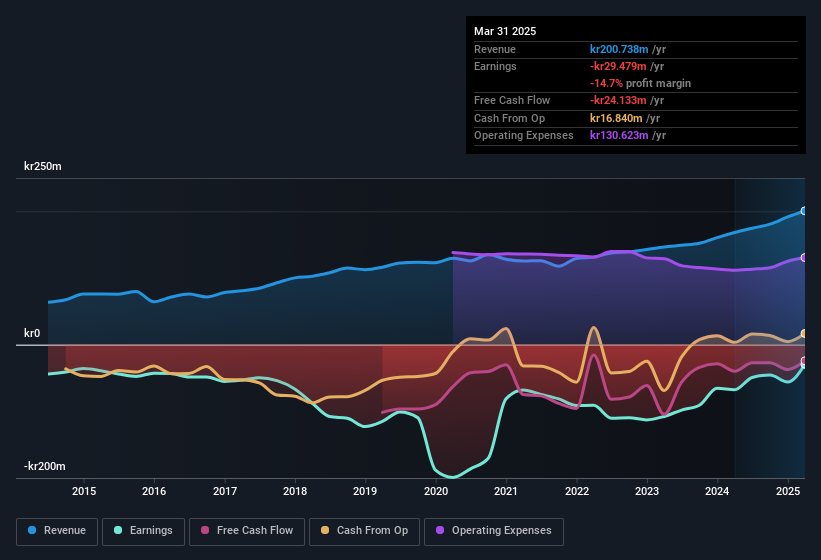Image resolution: width=821 pixels, height=560 pixels.
Task: Click the kr250m y-axis label
Action: coord(42,166)
